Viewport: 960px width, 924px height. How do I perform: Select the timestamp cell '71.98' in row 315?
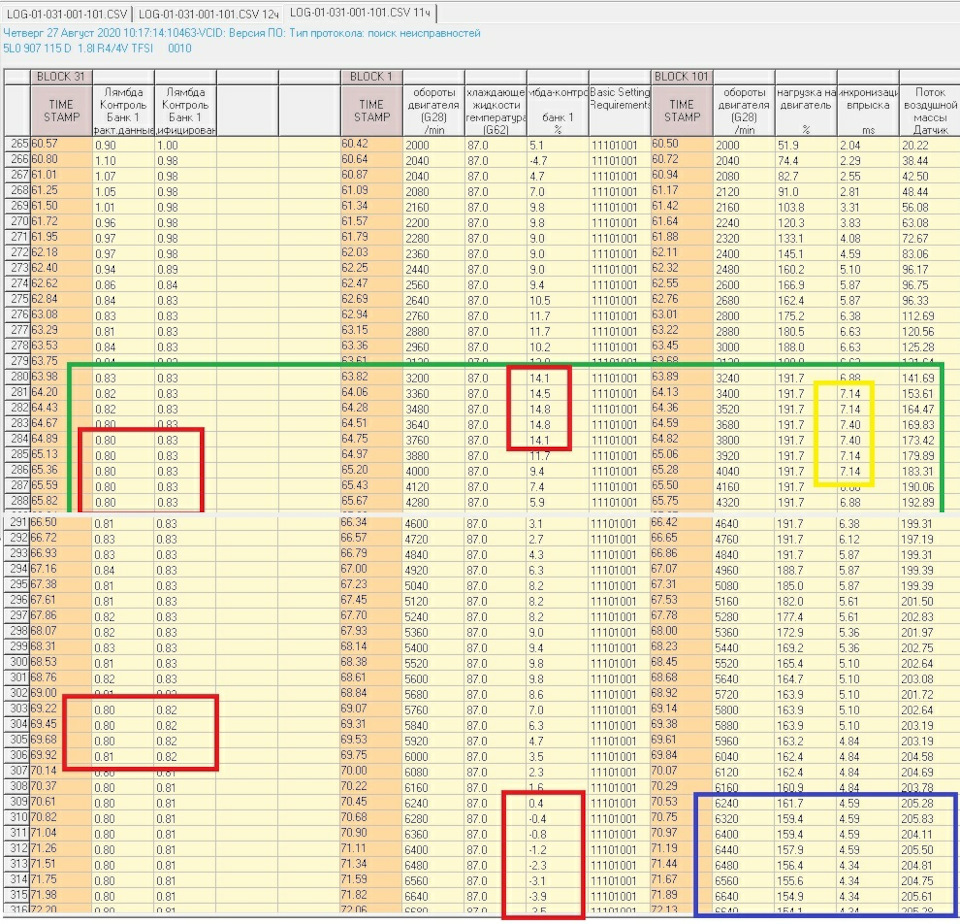click(61, 896)
